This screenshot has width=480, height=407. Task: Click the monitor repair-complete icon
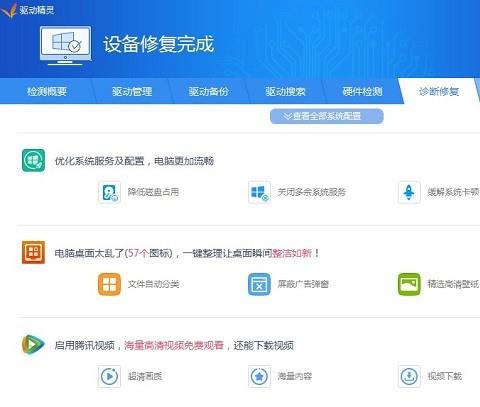tap(65, 45)
